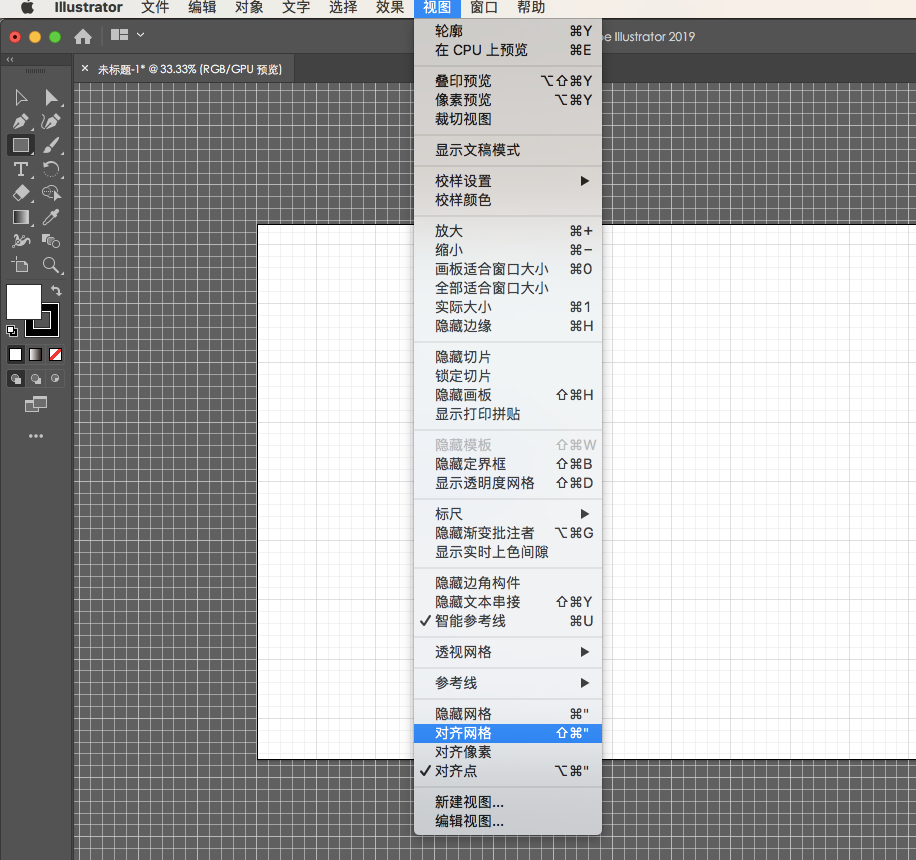Close the 未标题-1 document tab
916x860 pixels.
pos(85,68)
